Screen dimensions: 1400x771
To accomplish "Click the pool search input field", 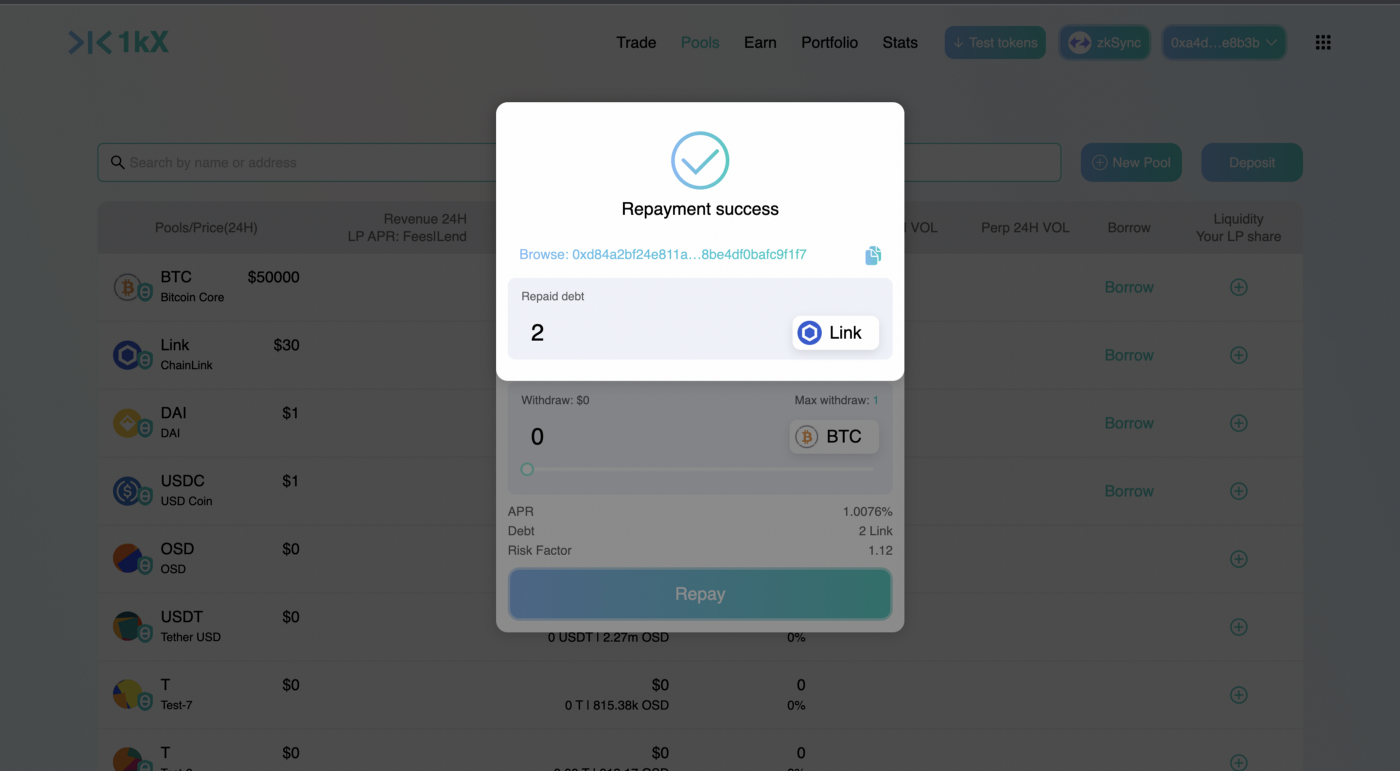I will (x=300, y=162).
